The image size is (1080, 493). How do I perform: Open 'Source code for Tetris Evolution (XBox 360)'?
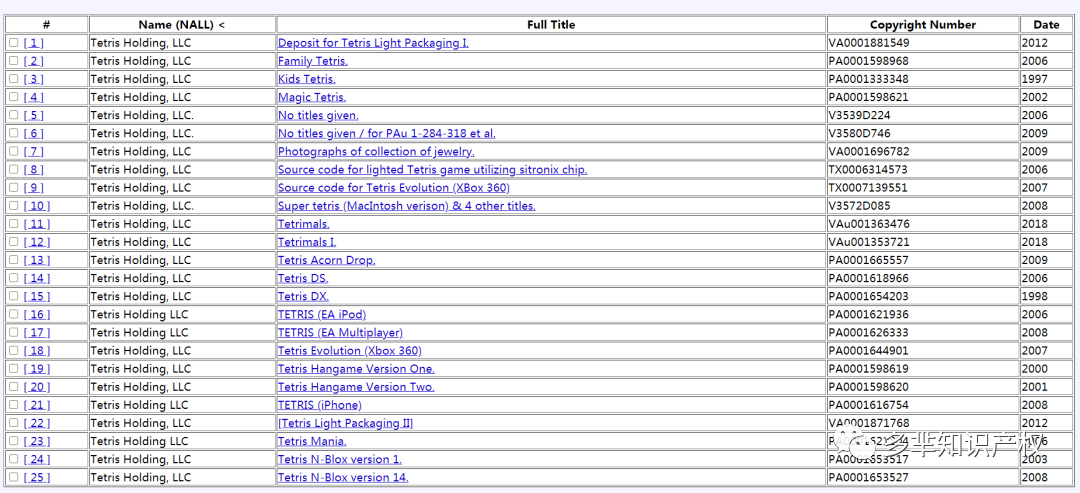coord(394,187)
